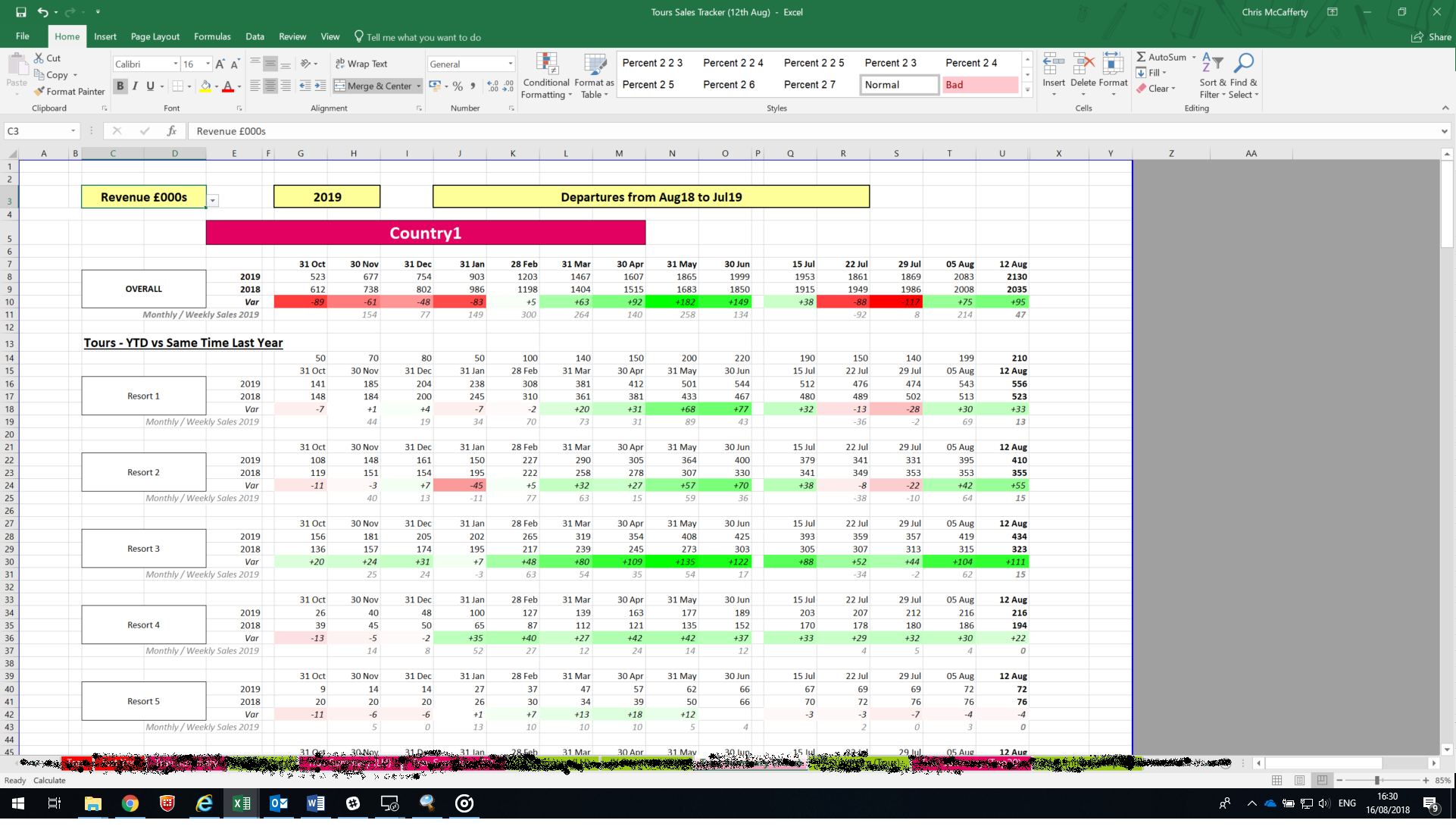Viewport: 1456px width, 839px height.
Task: Click Accounting Number Format icon
Action: [435, 86]
